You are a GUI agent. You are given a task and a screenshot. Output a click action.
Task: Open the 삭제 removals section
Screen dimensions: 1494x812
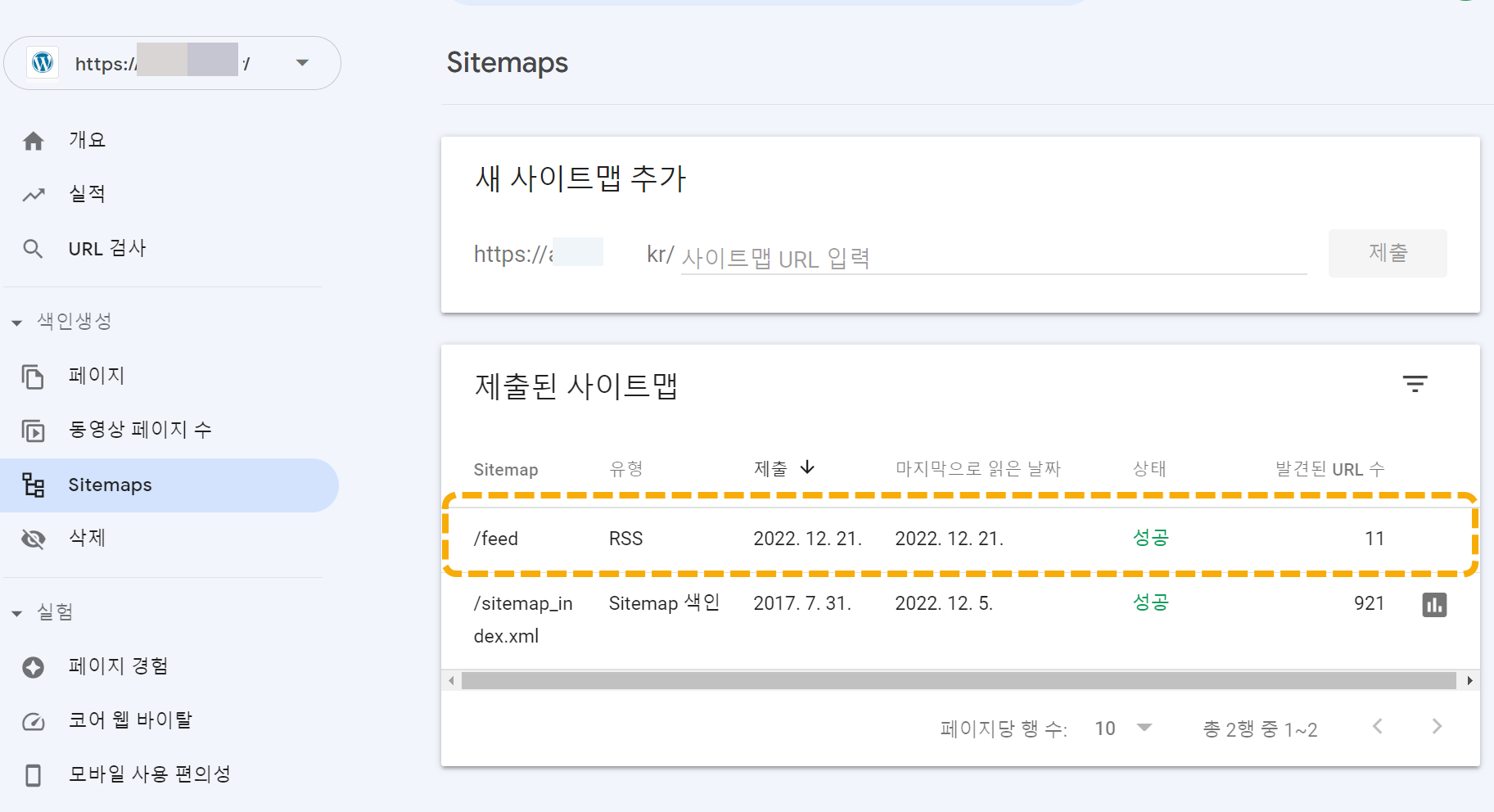tap(86, 538)
